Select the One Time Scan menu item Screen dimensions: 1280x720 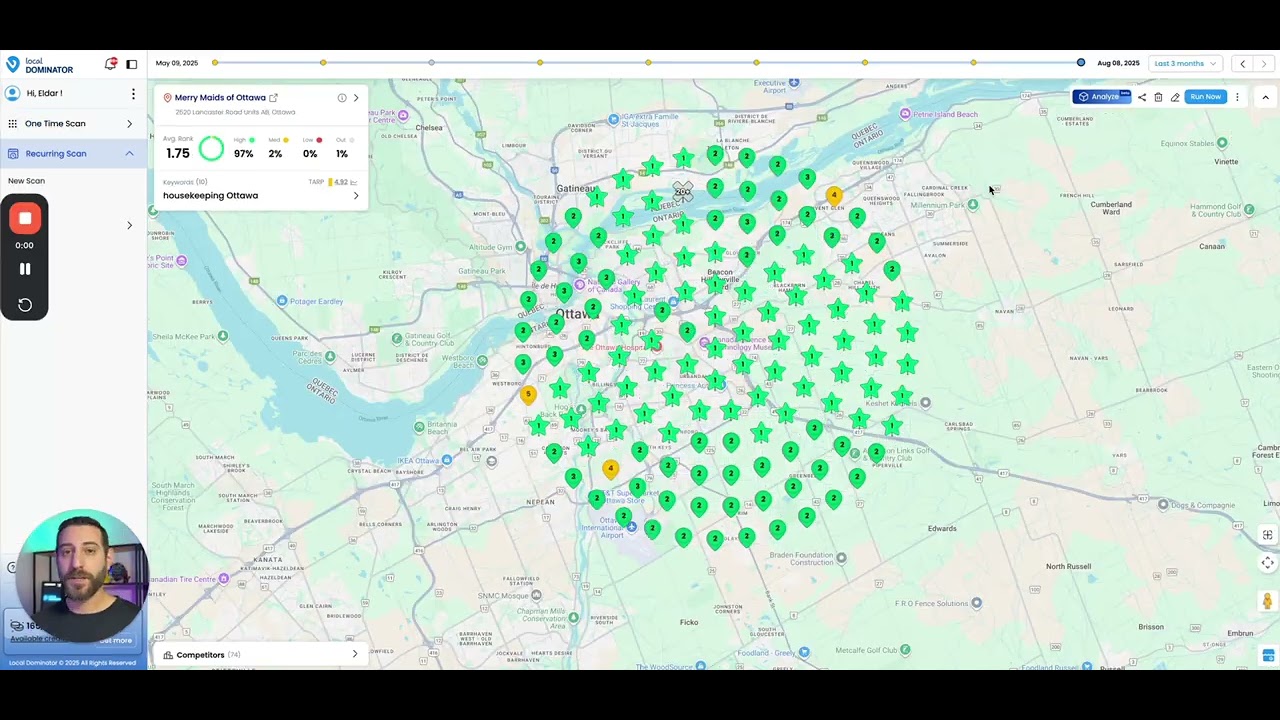point(73,124)
